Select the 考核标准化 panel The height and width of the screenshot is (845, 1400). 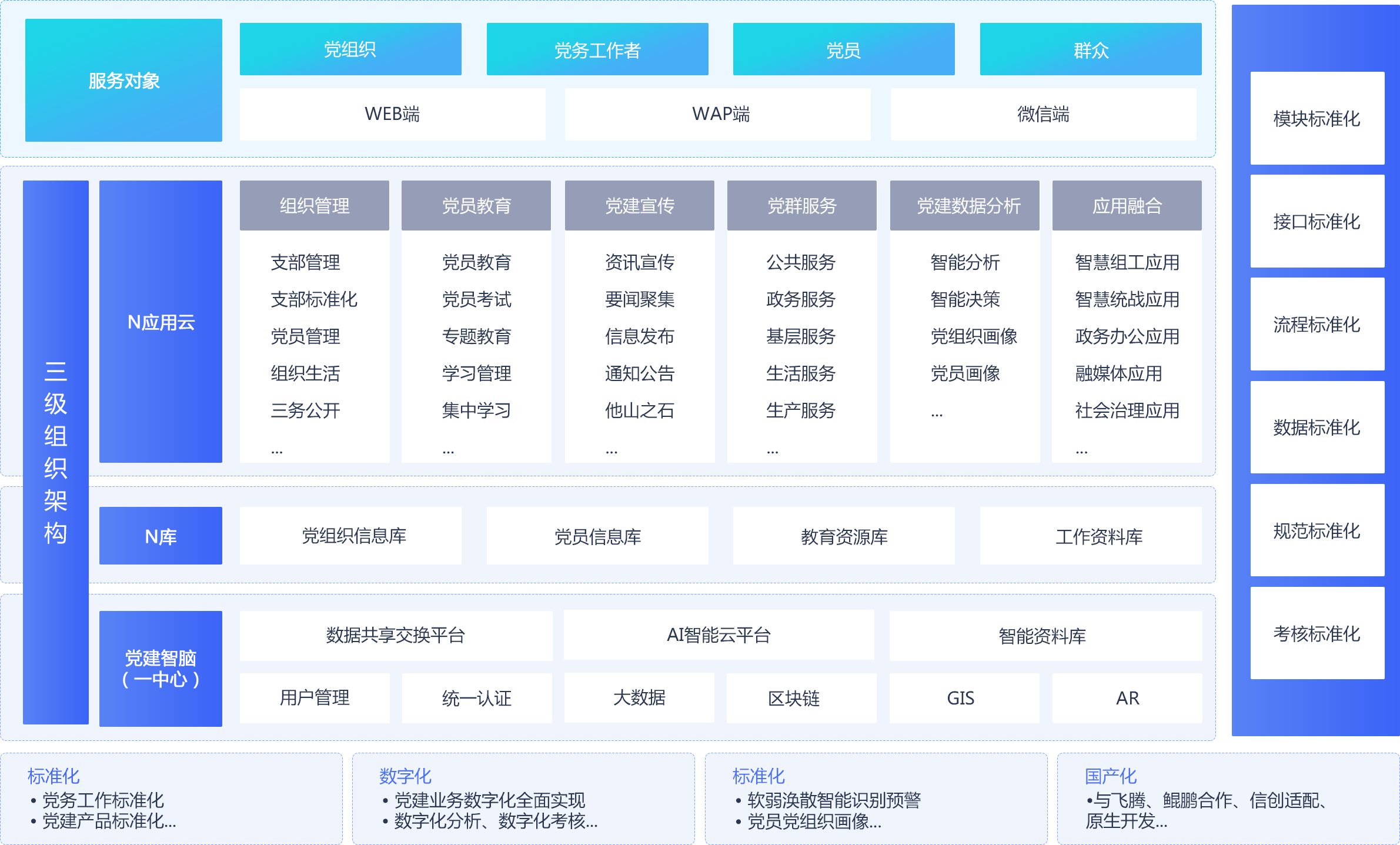coord(1317,633)
